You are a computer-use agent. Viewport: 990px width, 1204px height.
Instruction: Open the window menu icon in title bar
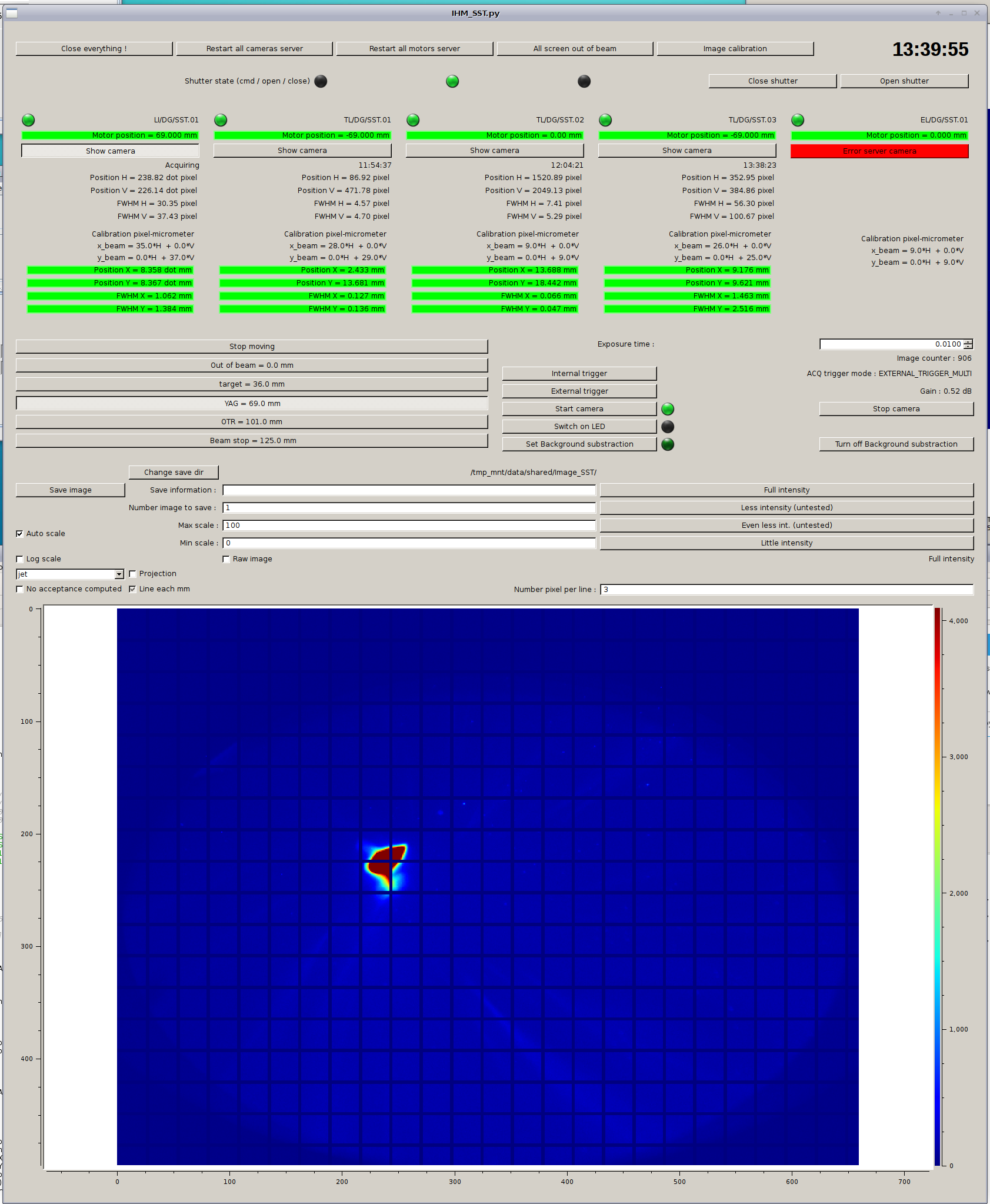tap(11, 13)
